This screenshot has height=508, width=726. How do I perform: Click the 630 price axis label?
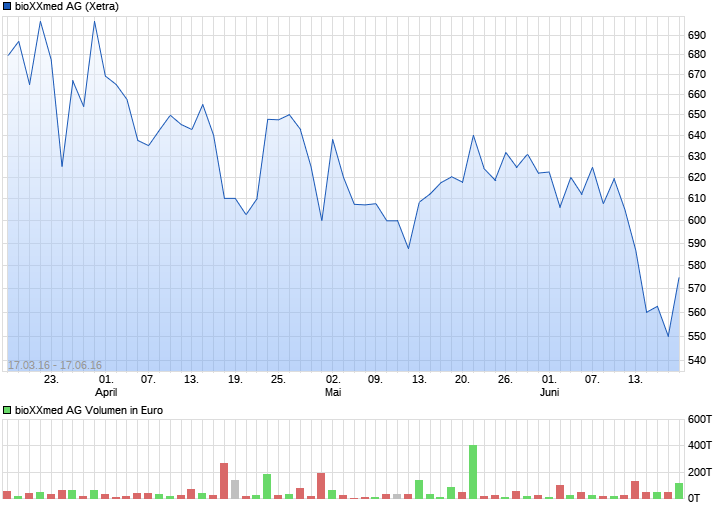[x=697, y=157]
